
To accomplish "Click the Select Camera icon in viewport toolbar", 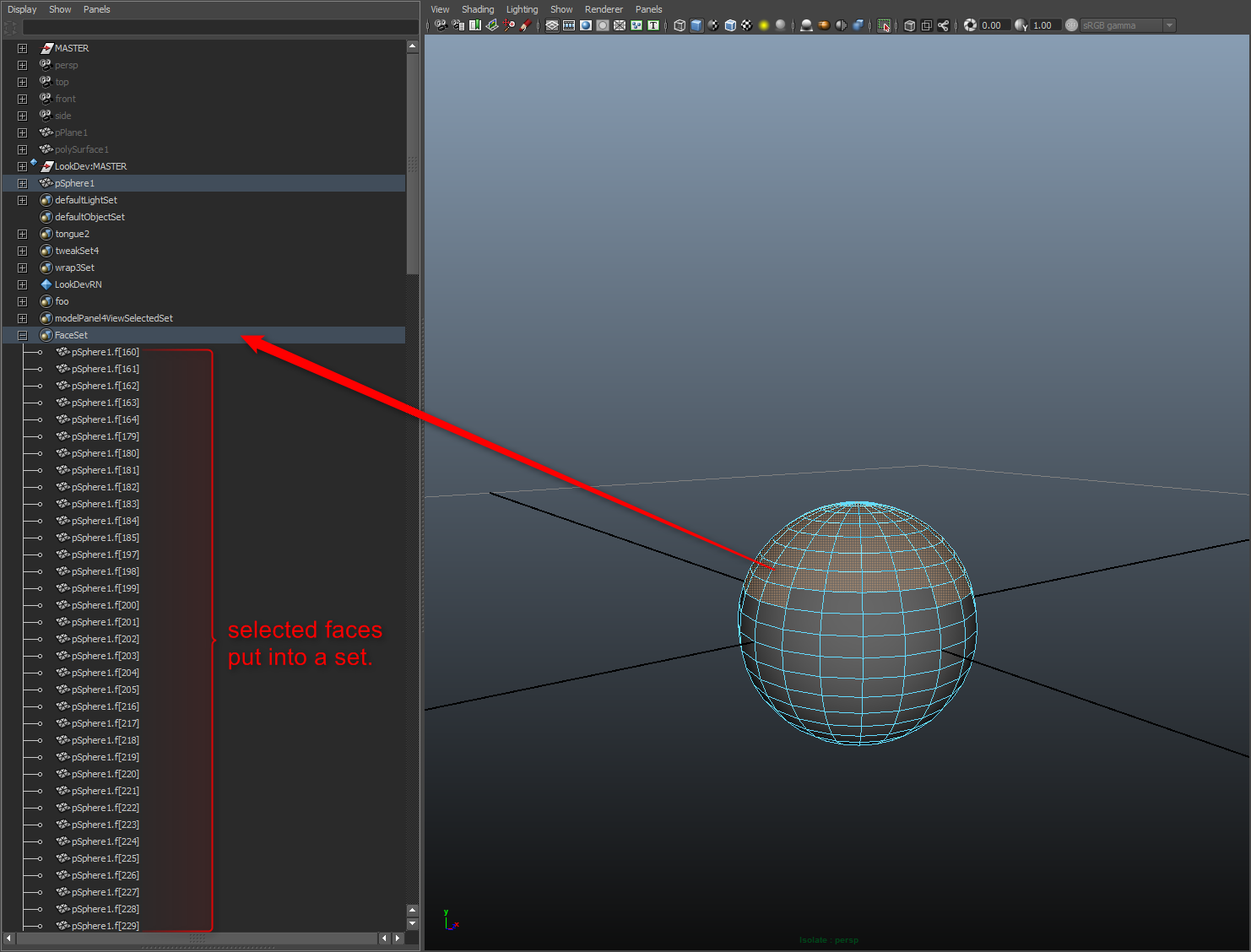I will click(441, 25).
